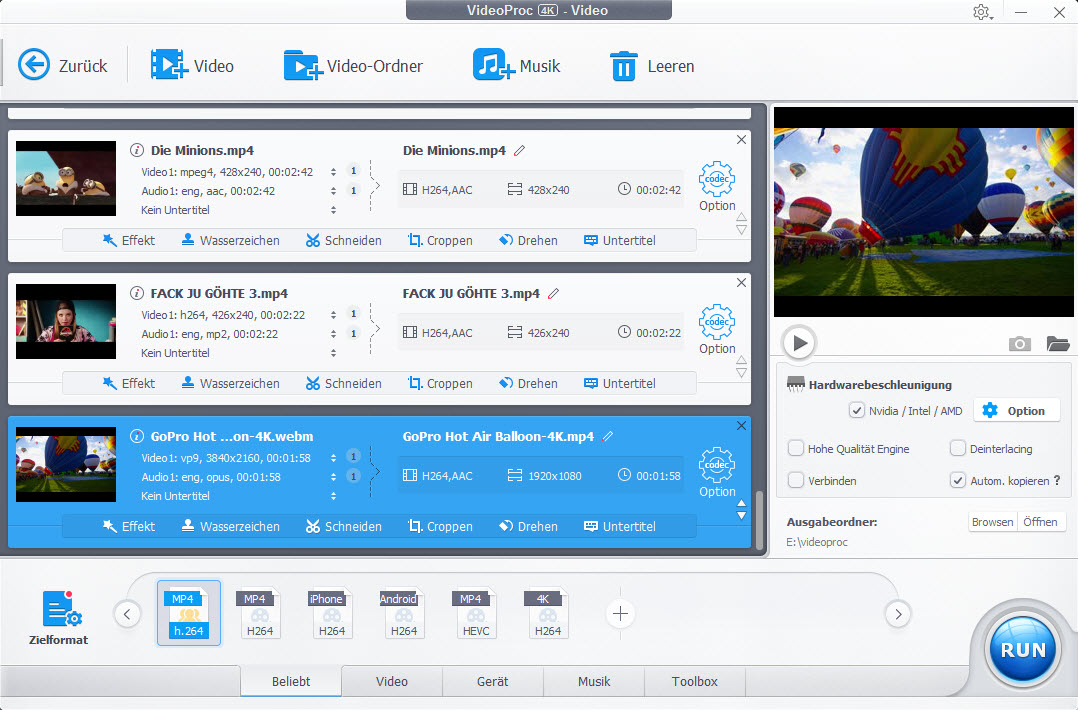This screenshot has height=710, width=1078.
Task: Rename output FACK JU GÖHTE 3.mp4 with pencil
Action: (553, 293)
